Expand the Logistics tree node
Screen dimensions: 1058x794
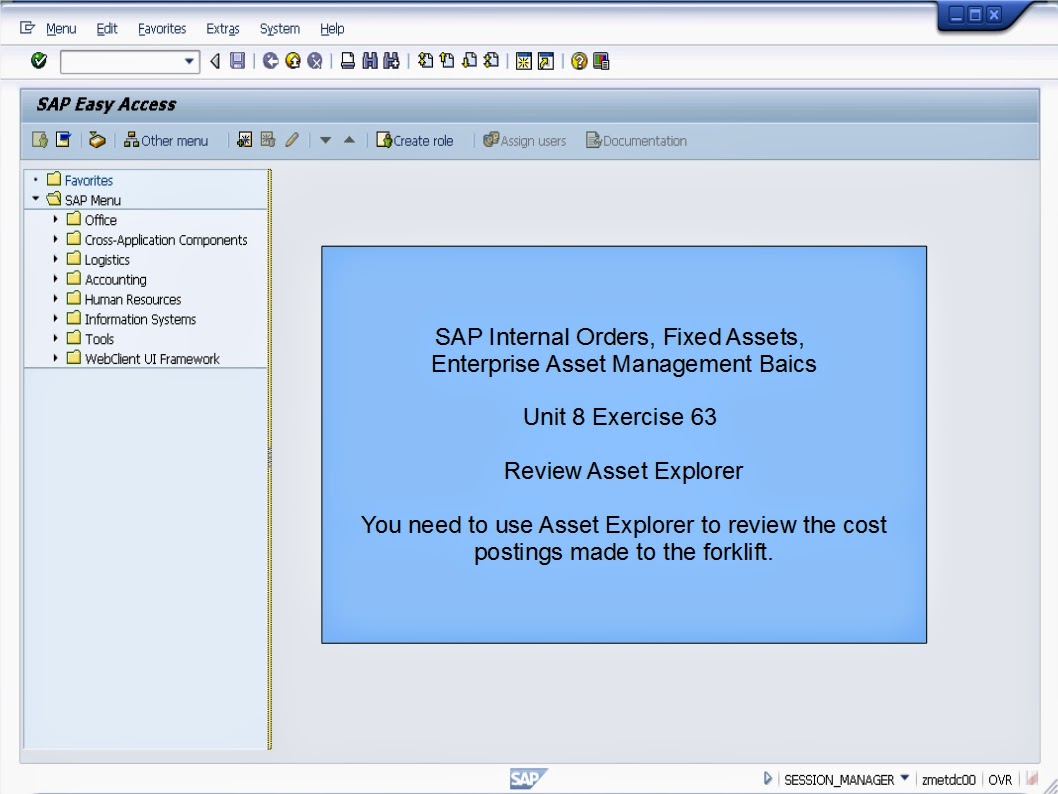point(57,259)
